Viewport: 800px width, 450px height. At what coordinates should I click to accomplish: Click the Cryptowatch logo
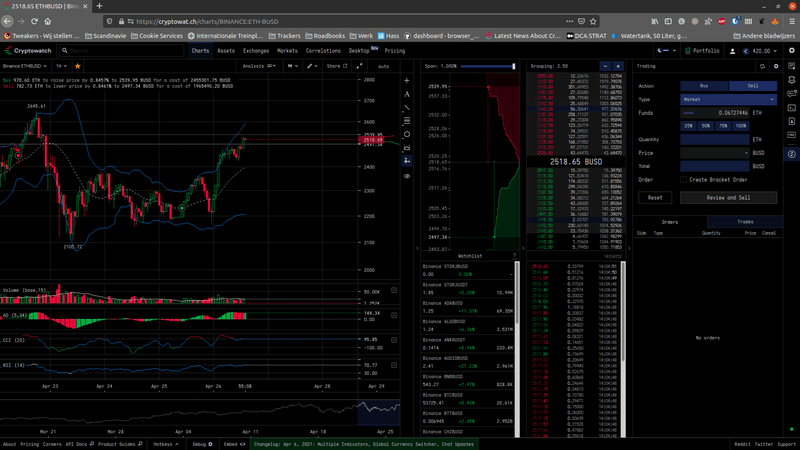[28, 51]
